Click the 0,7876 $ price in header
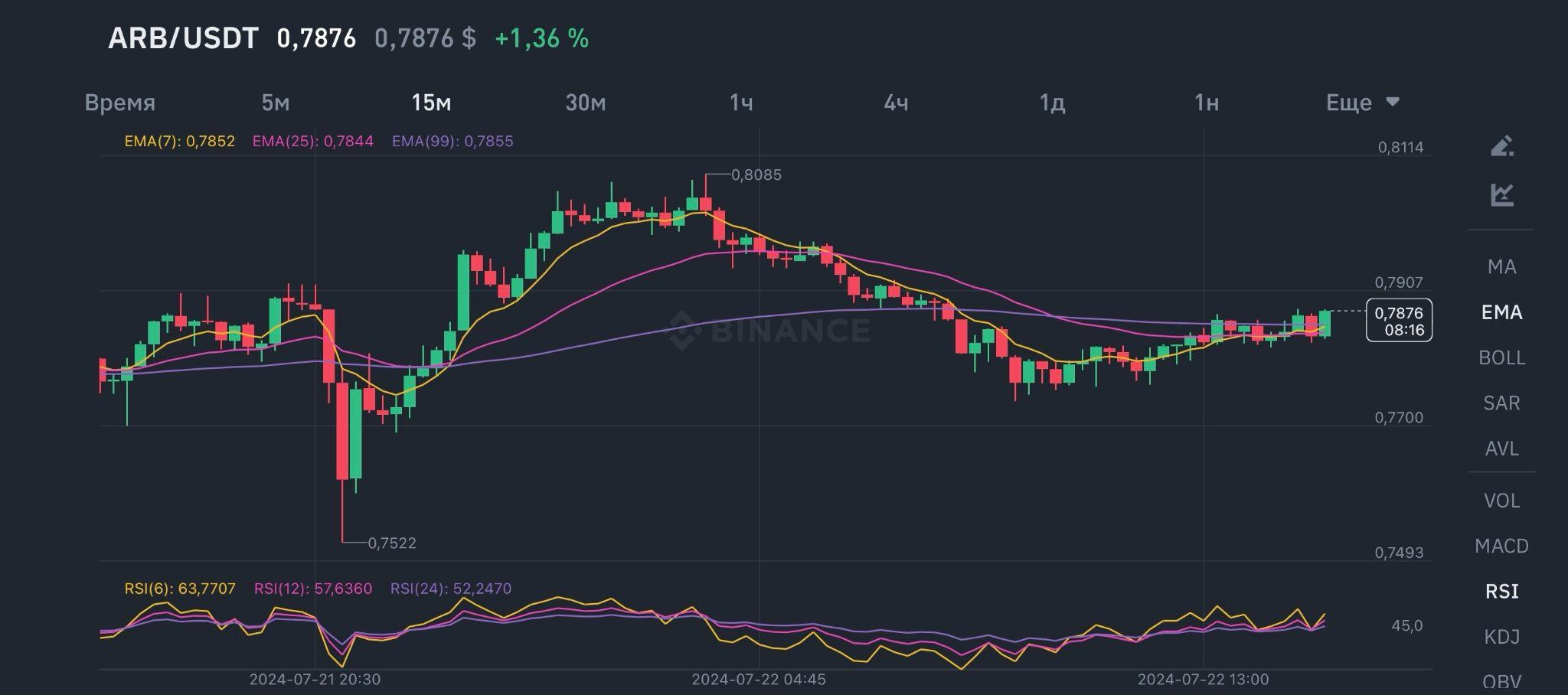Viewport: 1568px width, 695px height. (x=425, y=38)
